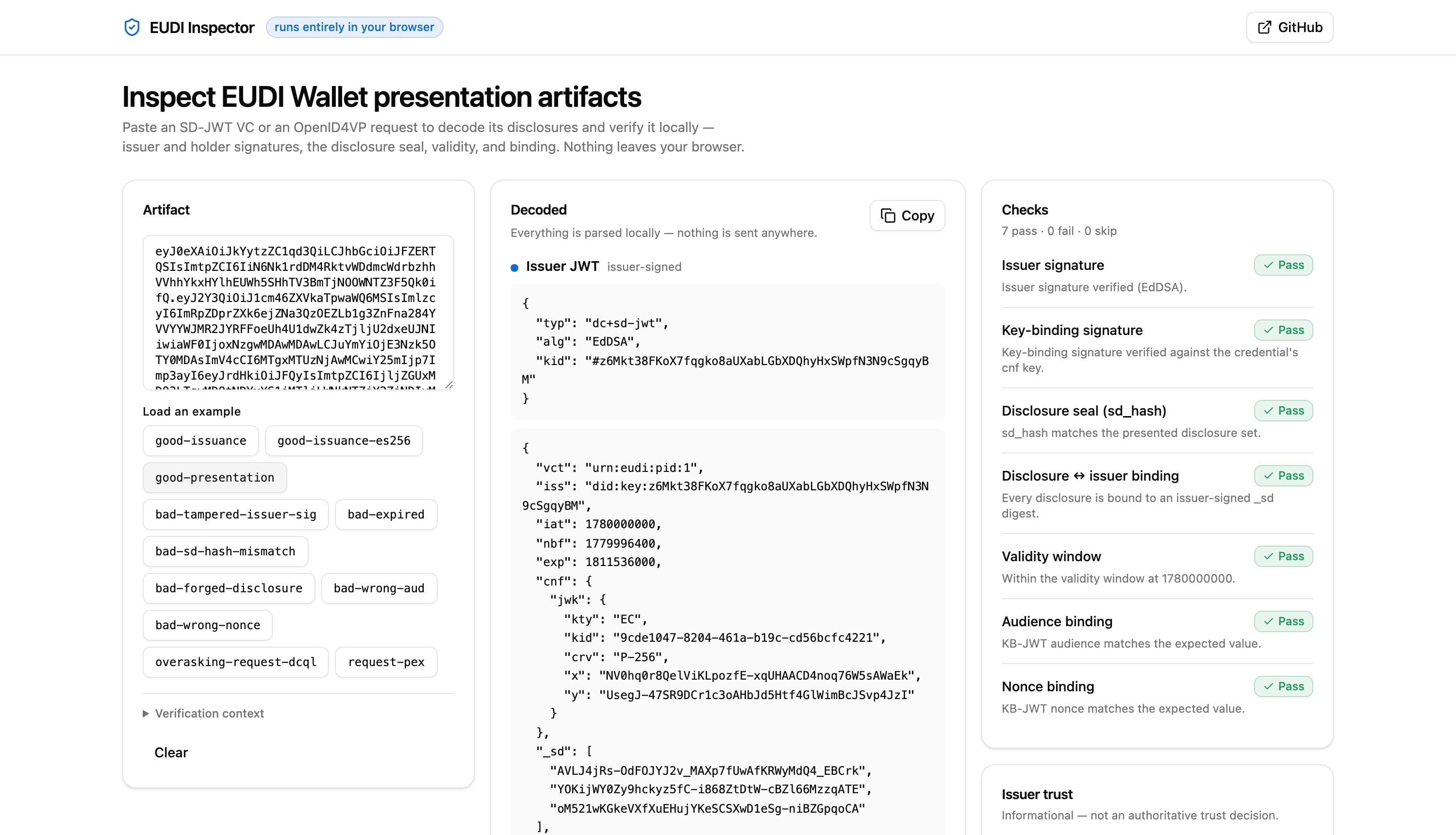Click the Pass badge for Issuer signature
The image size is (1456, 835).
click(x=1283, y=265)
